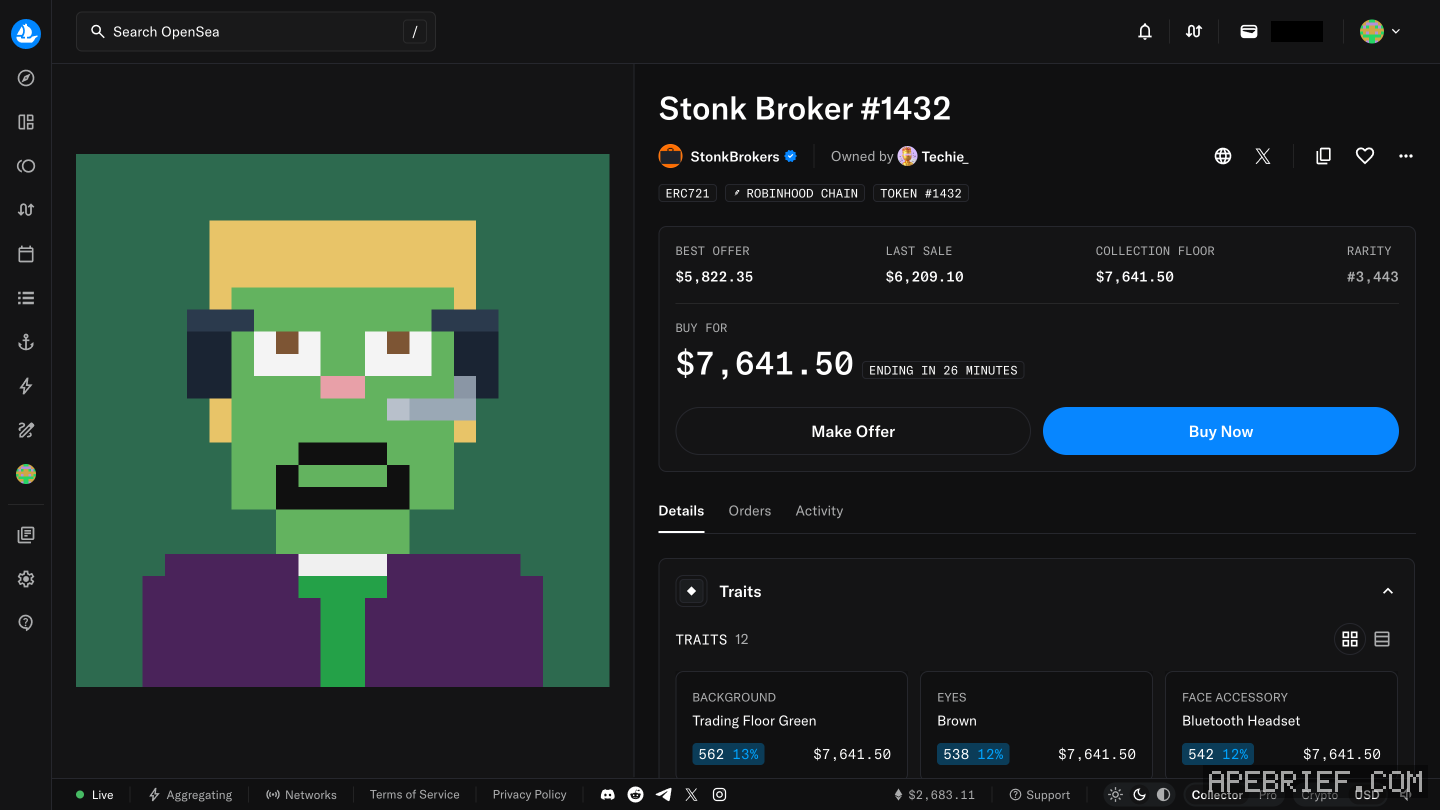1440x810 pixels.
Task: Favorite this item with the heart icon
Action: click(1365, 156)
